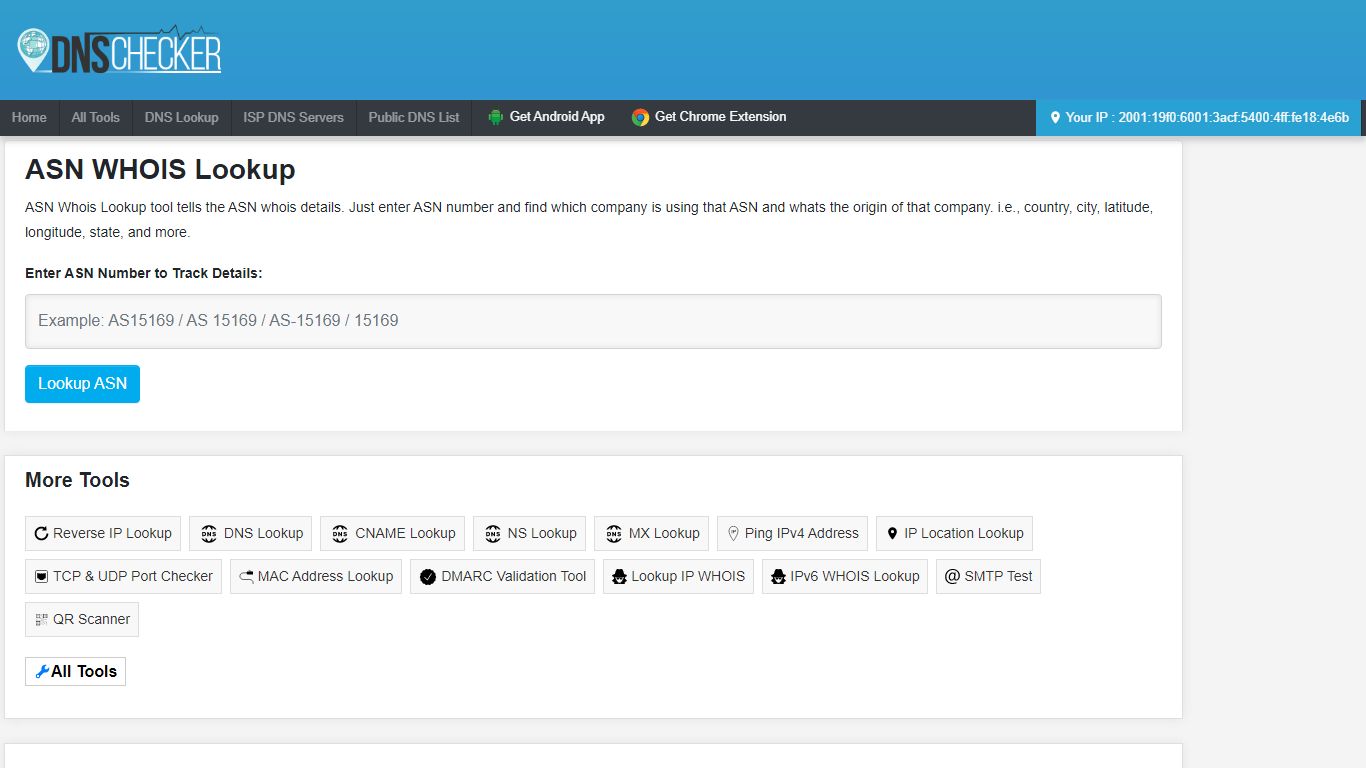Click the Reverse IP Lookup refresh icon
Viewport: 1366px width, 768px height.
(x=41, y=534)
